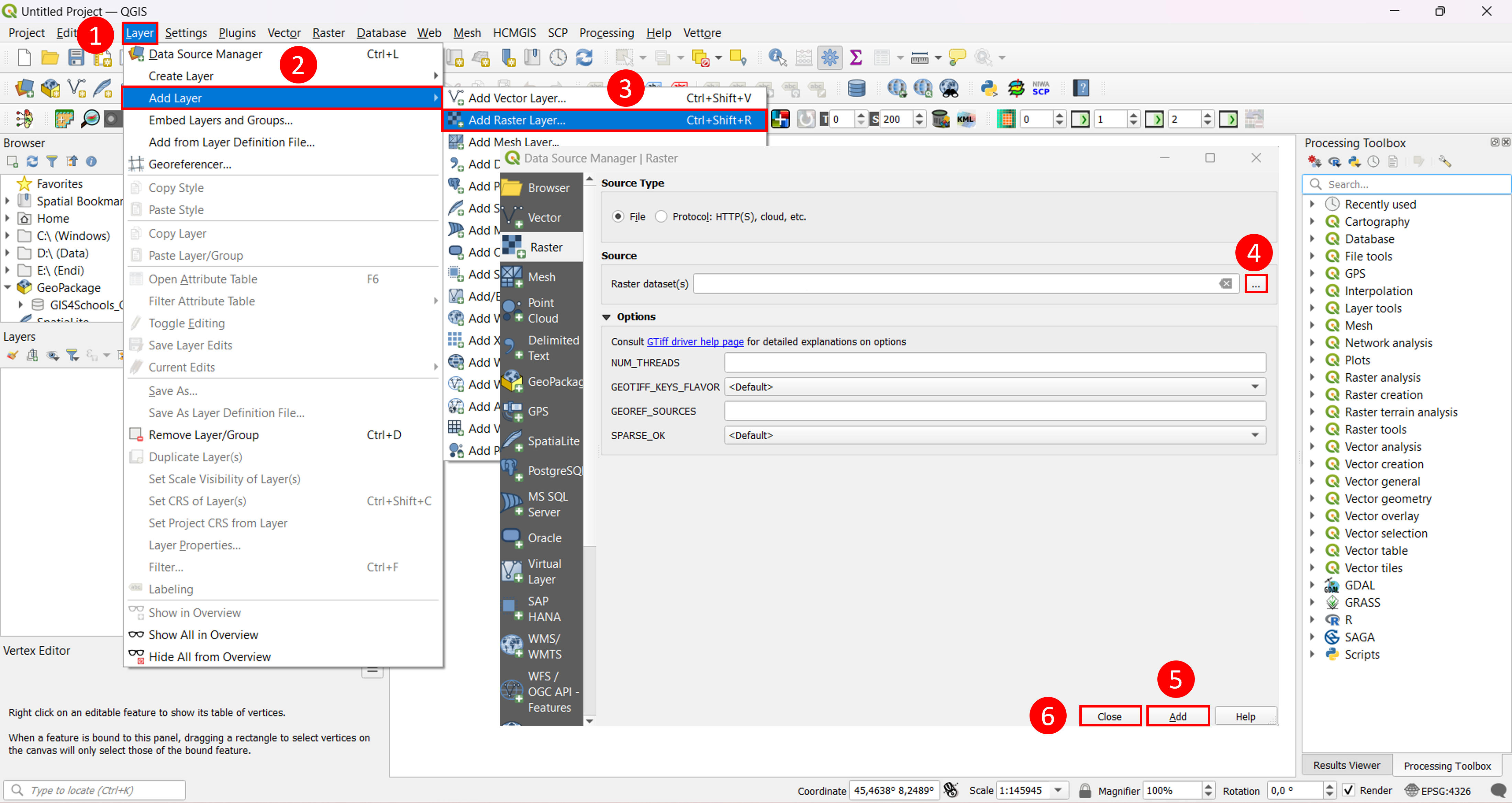Open the Python Console icon
The height and width of the screenshot is (803, 1512).
pyautogui.click(x=989, y=88)
